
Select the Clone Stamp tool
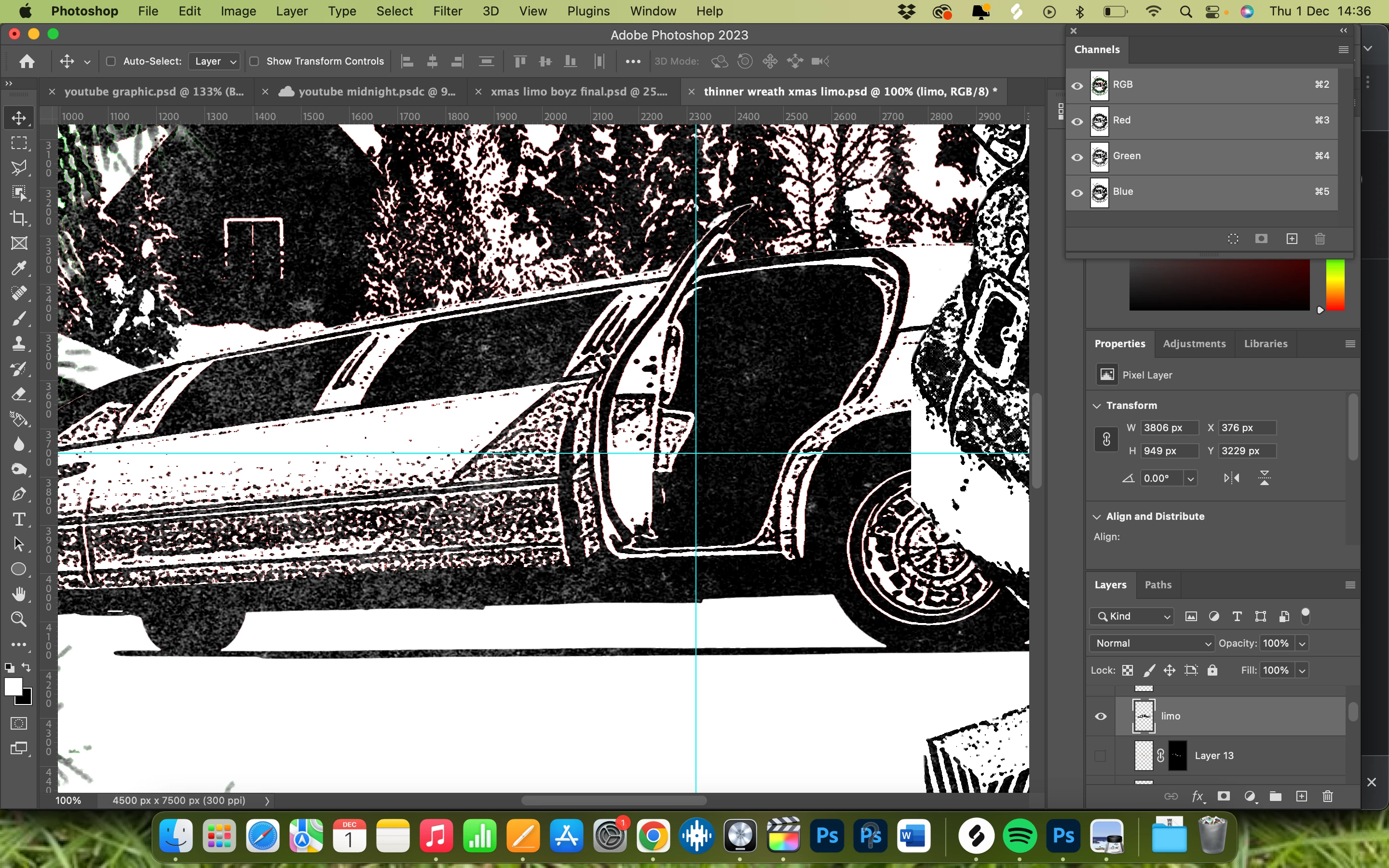[19, 343]
